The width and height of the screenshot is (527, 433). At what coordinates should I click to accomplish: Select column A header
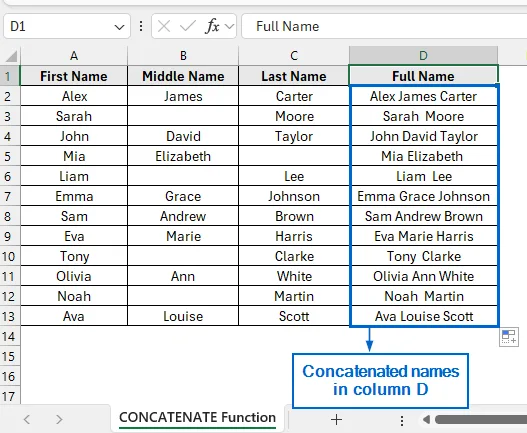74,56
